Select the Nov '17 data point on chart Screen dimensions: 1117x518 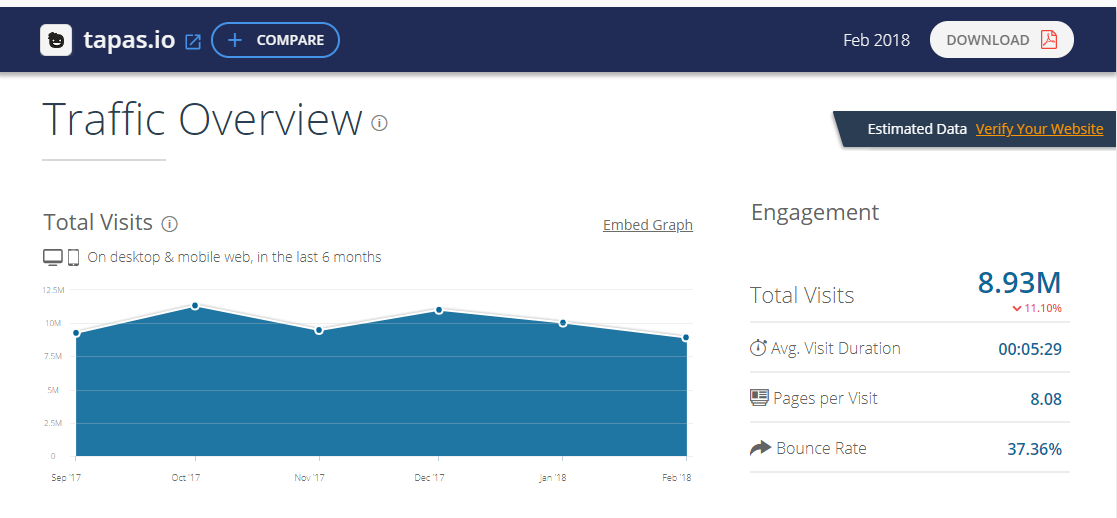point(319,330)
